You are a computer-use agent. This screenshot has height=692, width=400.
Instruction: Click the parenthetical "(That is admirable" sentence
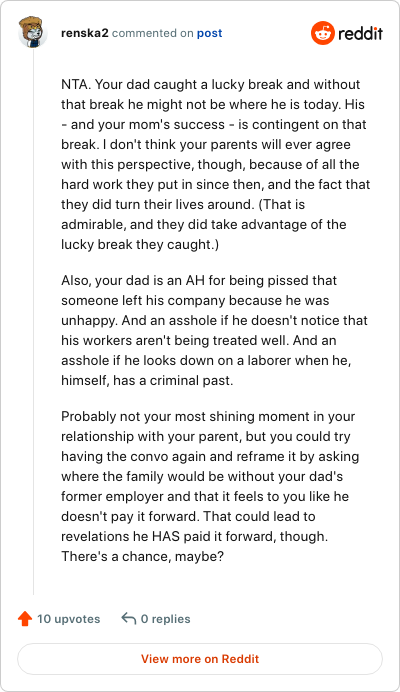205,224
